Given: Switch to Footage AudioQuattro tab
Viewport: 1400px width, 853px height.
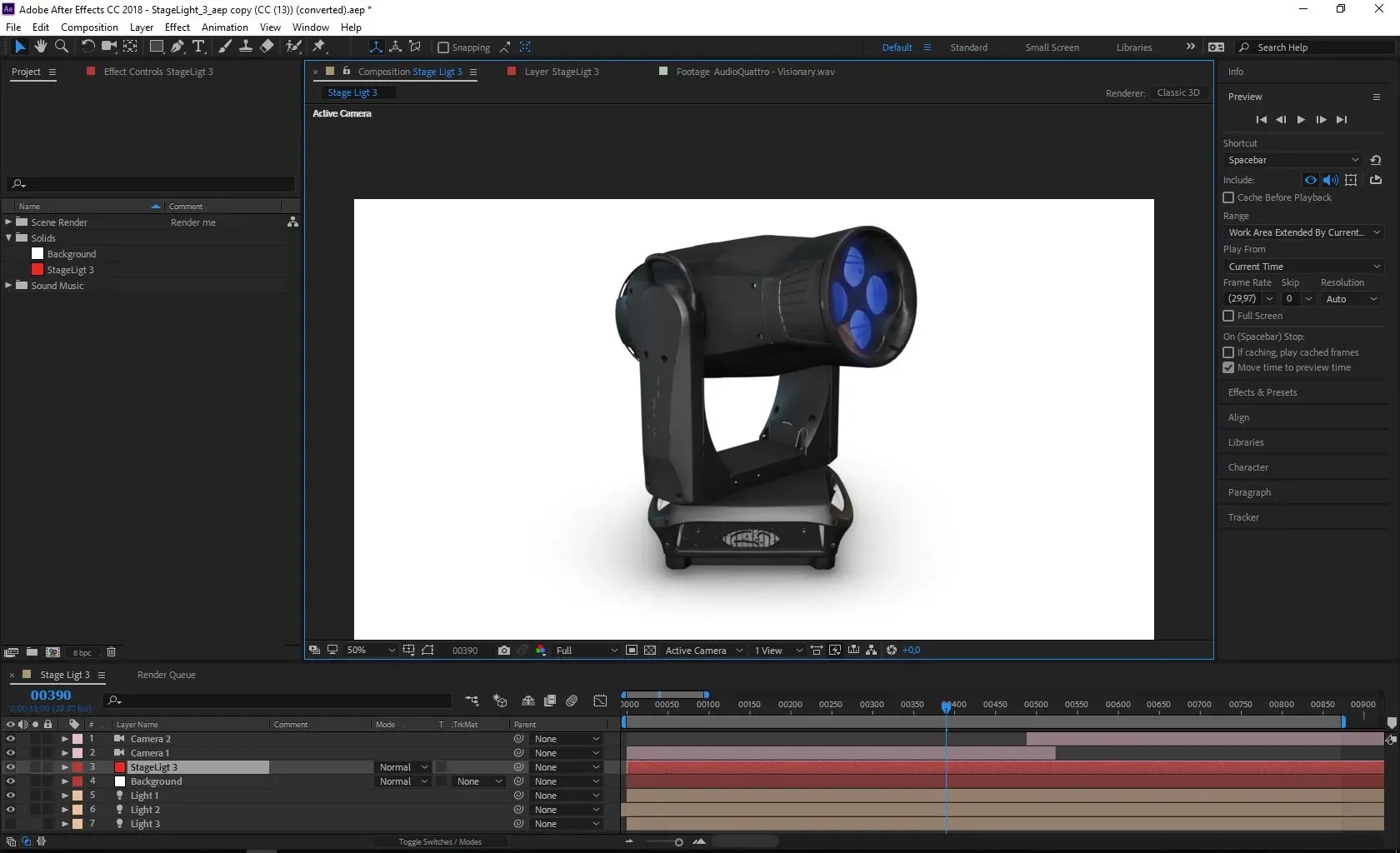Looking at the screenshot, I should coord(755,72).
